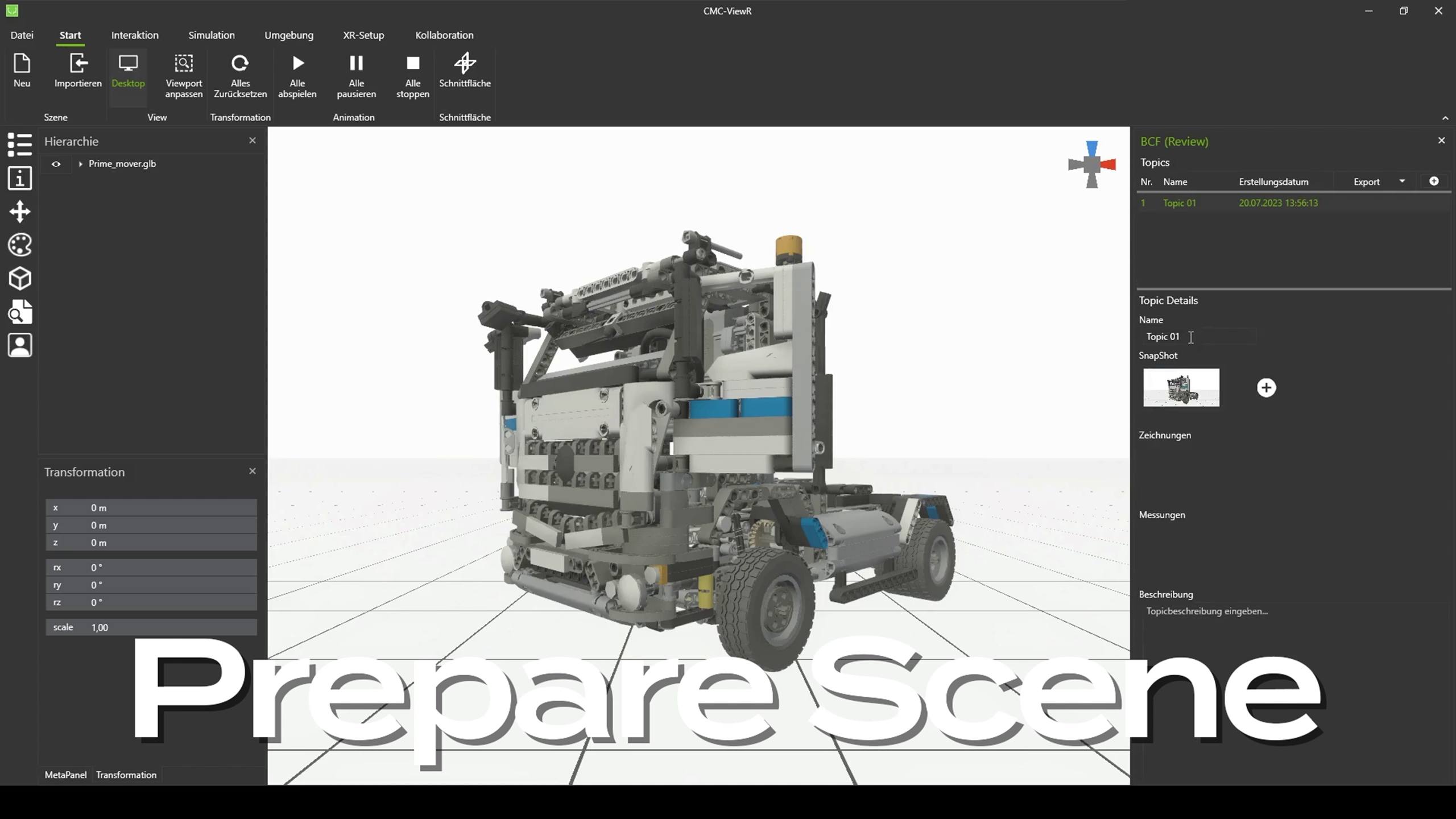Open the hierarchy list icon in the sidebar
This screenshot has height=819, width=1456.
coord(20,144)
